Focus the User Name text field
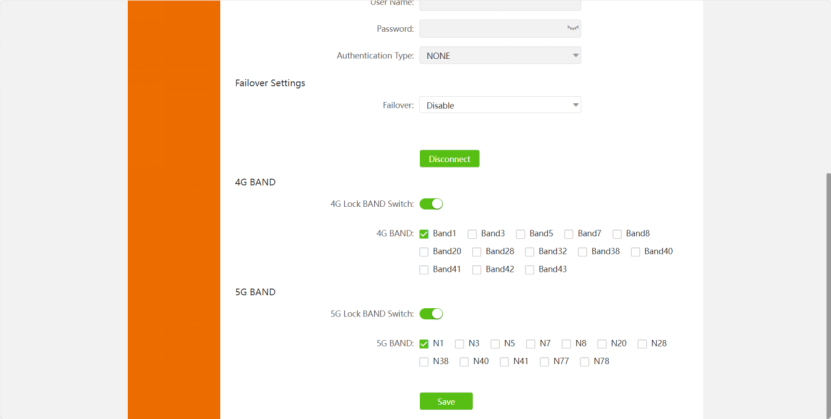Screen dimensions: 831x419 click(x=500, y=4)
